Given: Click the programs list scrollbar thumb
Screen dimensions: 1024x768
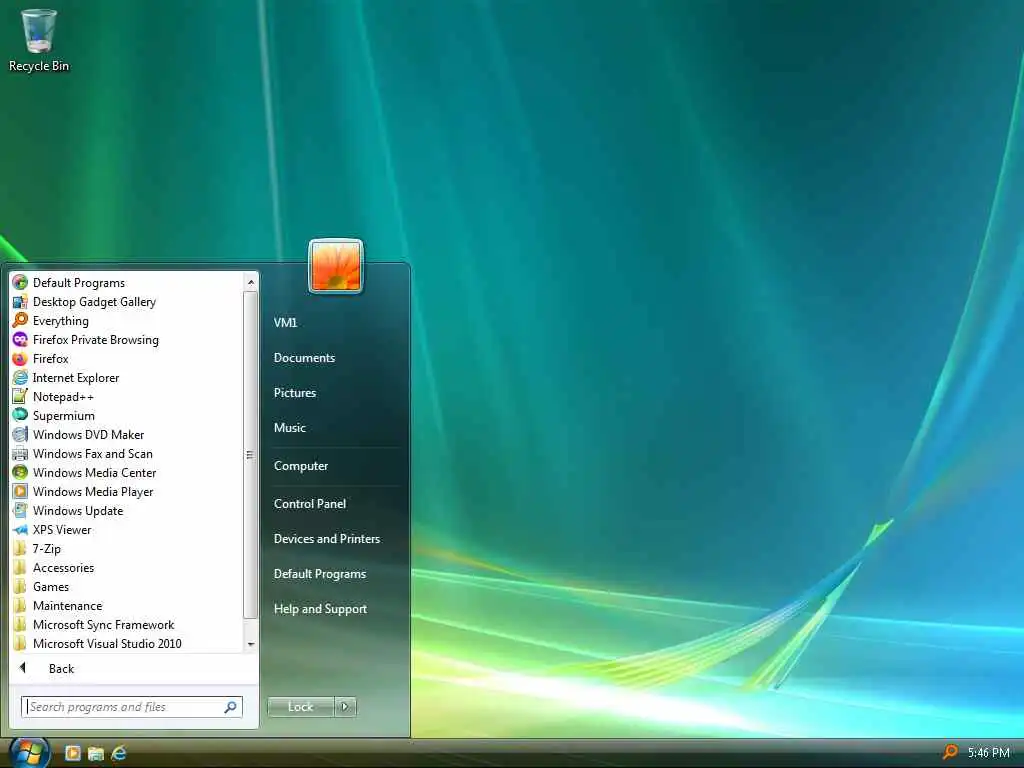Looking at the screenshot, I should pos(250,455).
